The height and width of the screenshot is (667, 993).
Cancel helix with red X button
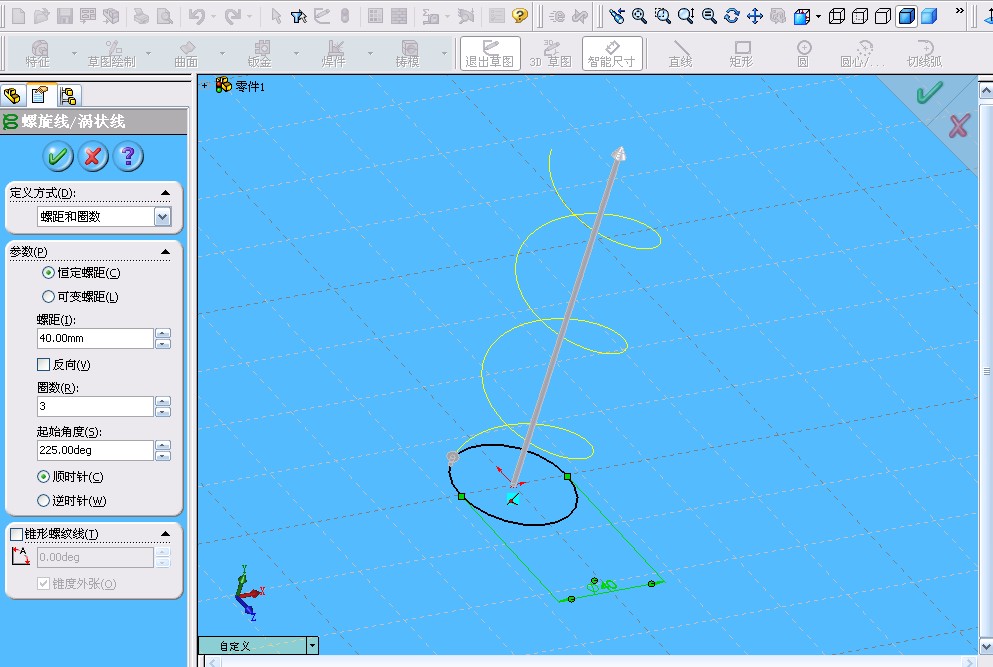tap(93, 156)
